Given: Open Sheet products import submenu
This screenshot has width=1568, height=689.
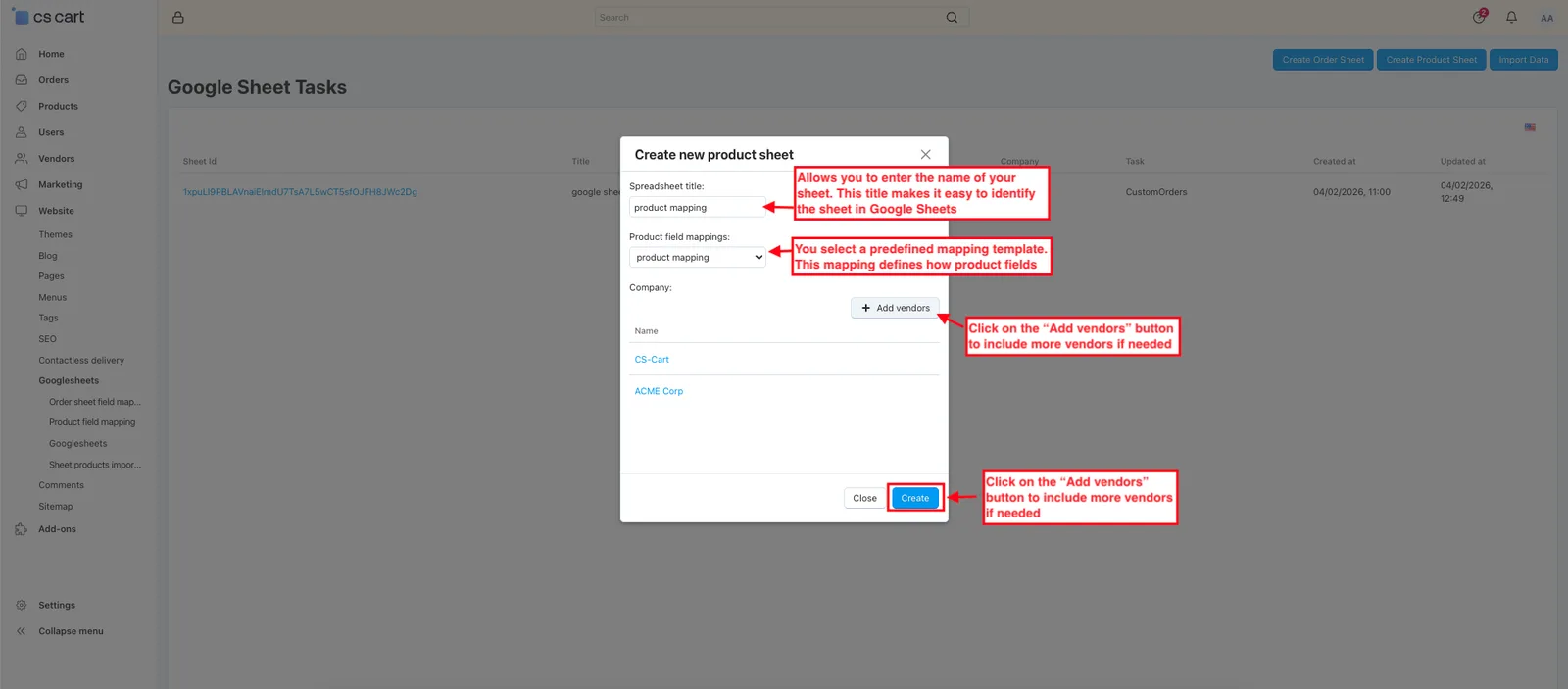Looking at the screenshot, I should 95,465.
